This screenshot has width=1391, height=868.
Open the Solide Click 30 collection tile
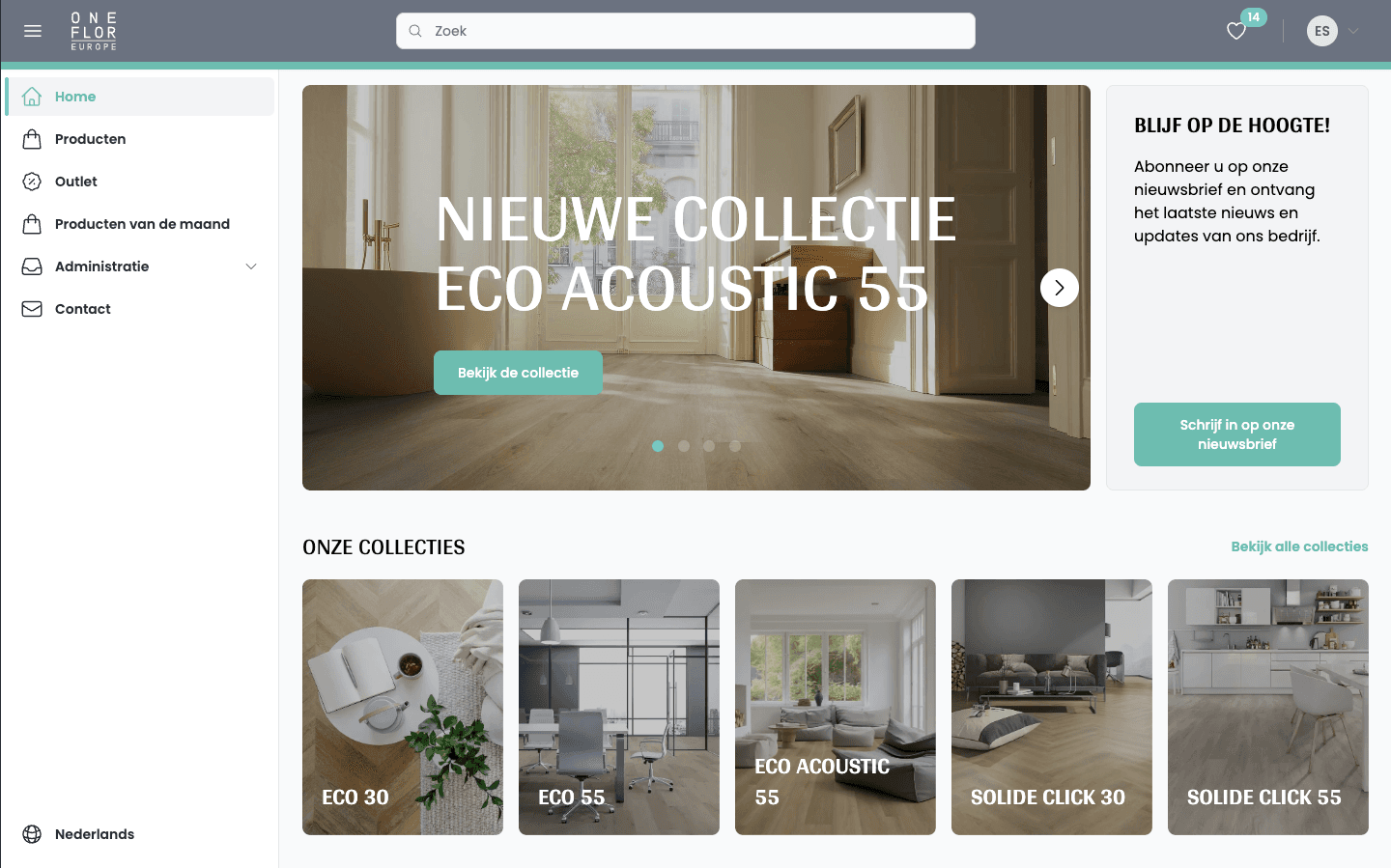[x=1052, y=707]
